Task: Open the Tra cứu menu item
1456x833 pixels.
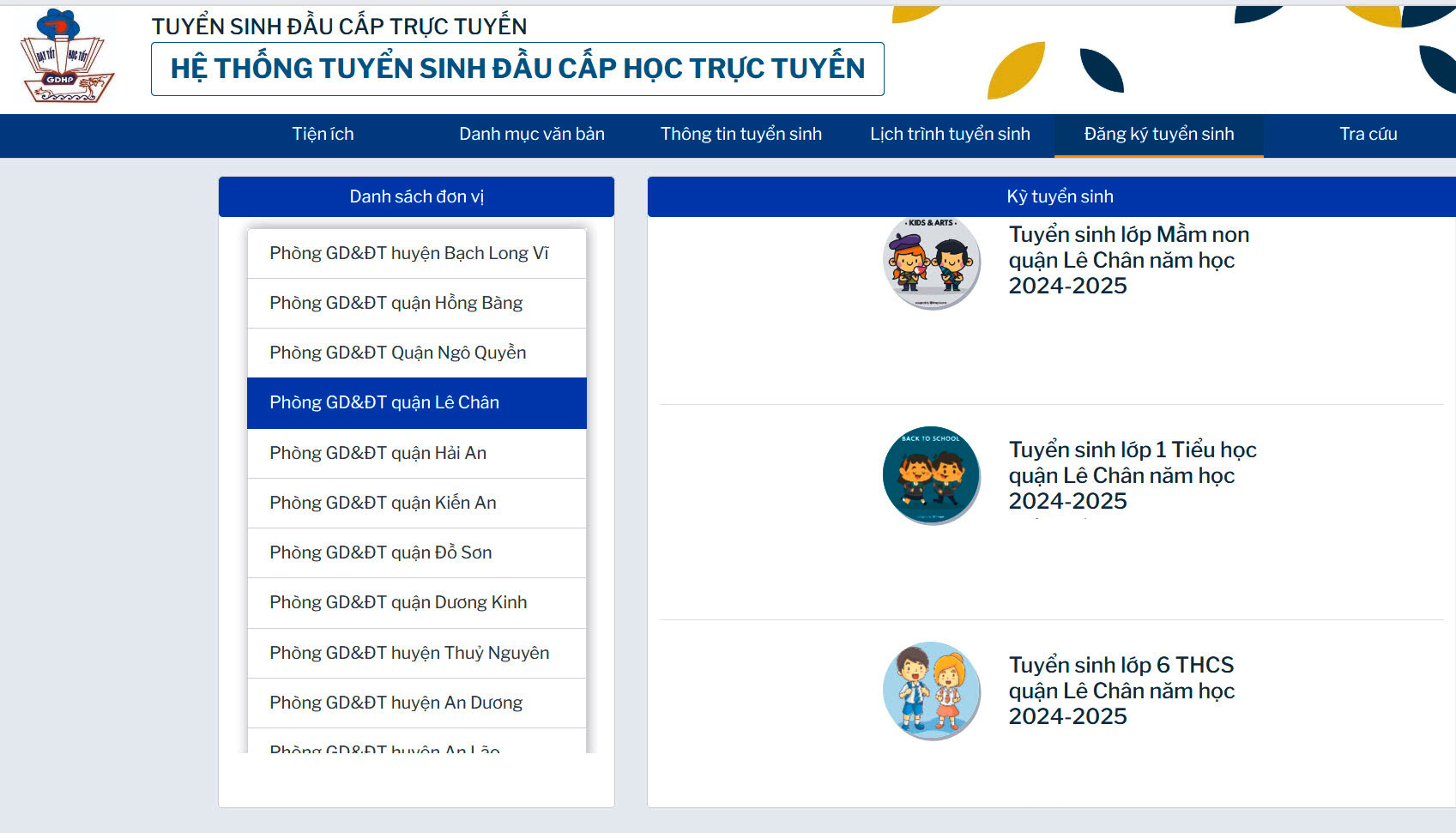Action: pos(1368,135)
